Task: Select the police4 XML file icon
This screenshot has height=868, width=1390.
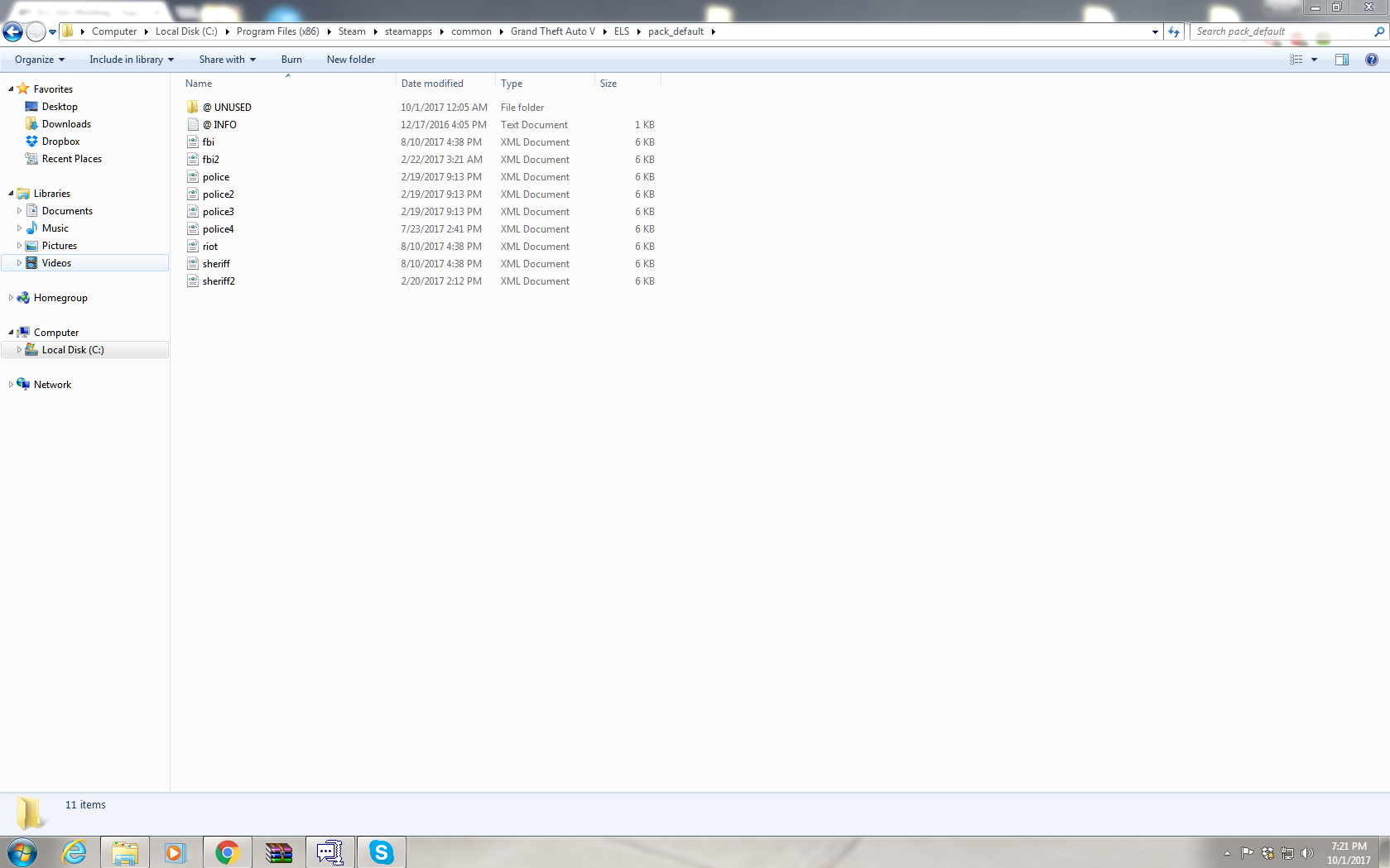Action: click(x=193, y=229)
